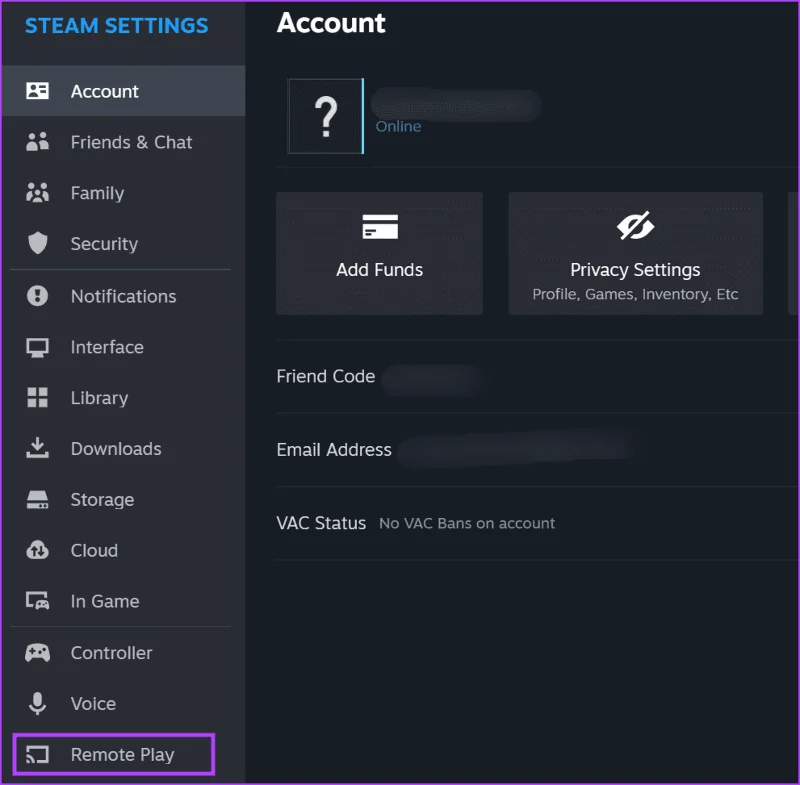The image size is (800, 785).
Task: Go to Controller settings
Action: [123, 653]
